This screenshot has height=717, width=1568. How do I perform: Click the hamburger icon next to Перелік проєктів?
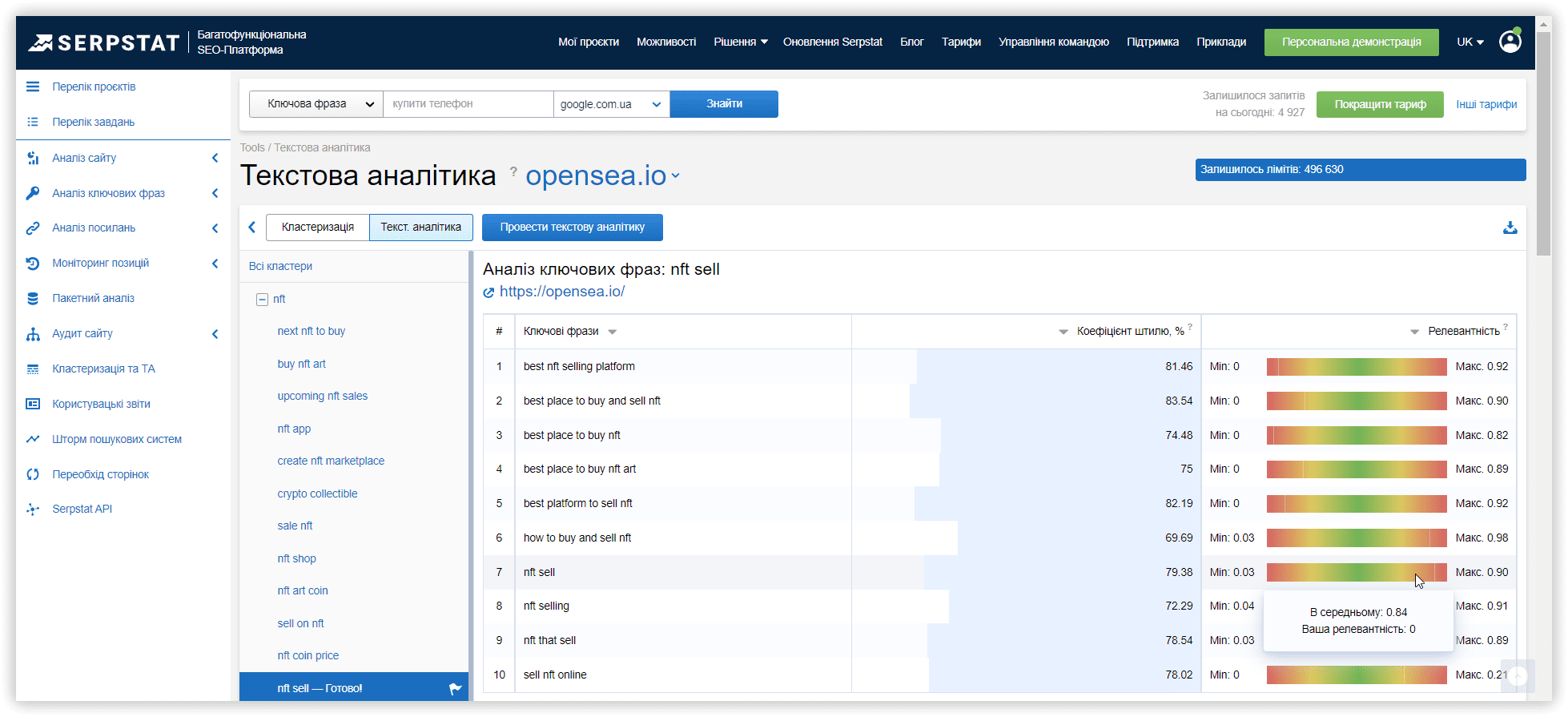33,87
